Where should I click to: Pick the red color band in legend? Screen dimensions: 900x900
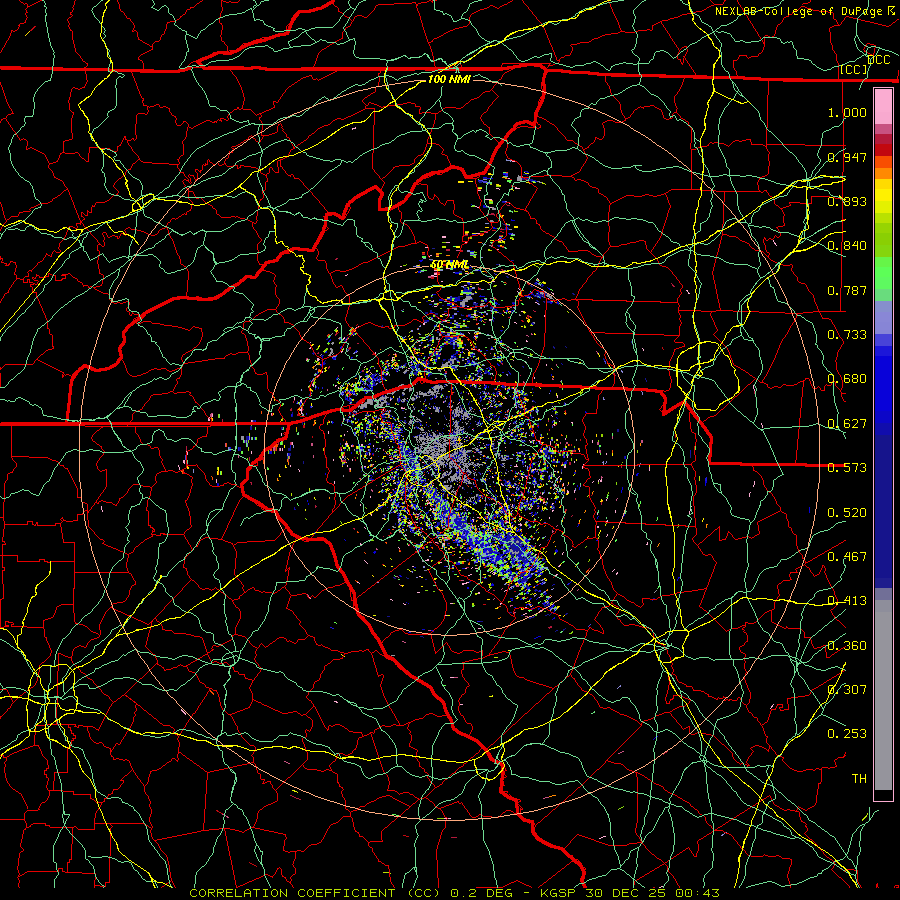(x=883, y=150)
